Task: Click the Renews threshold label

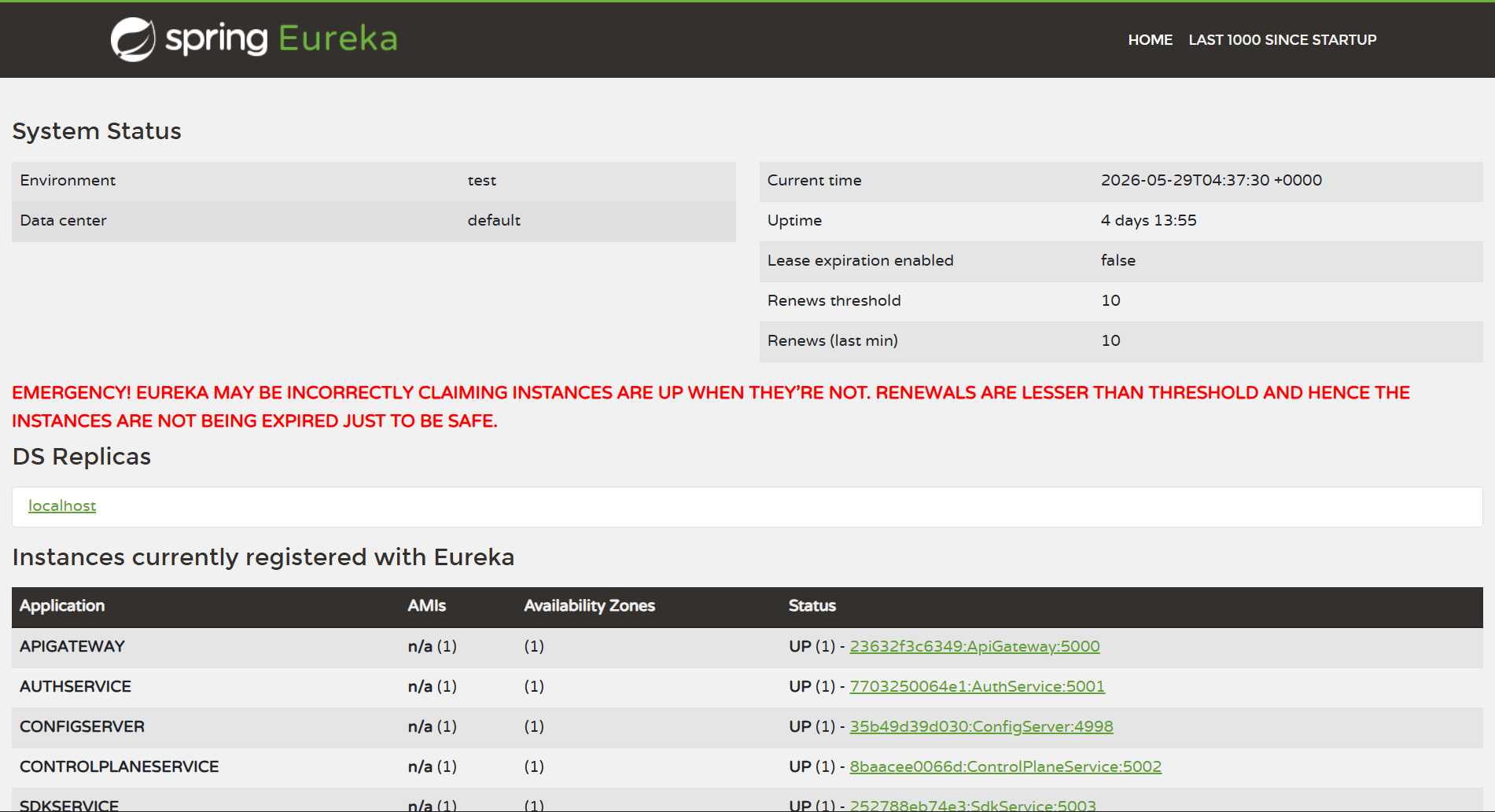Action: [834, 300]
